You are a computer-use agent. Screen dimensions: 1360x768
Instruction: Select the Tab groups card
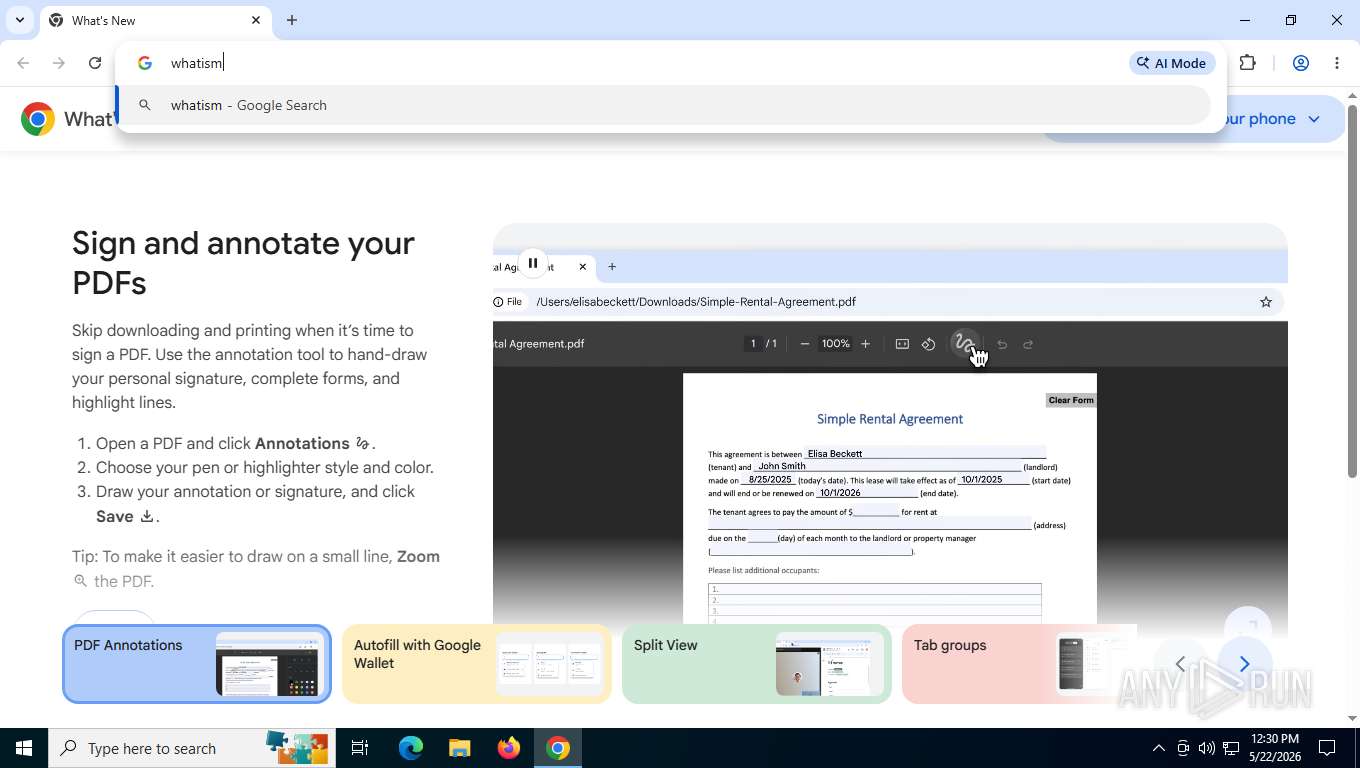[x=1020, y=664]
